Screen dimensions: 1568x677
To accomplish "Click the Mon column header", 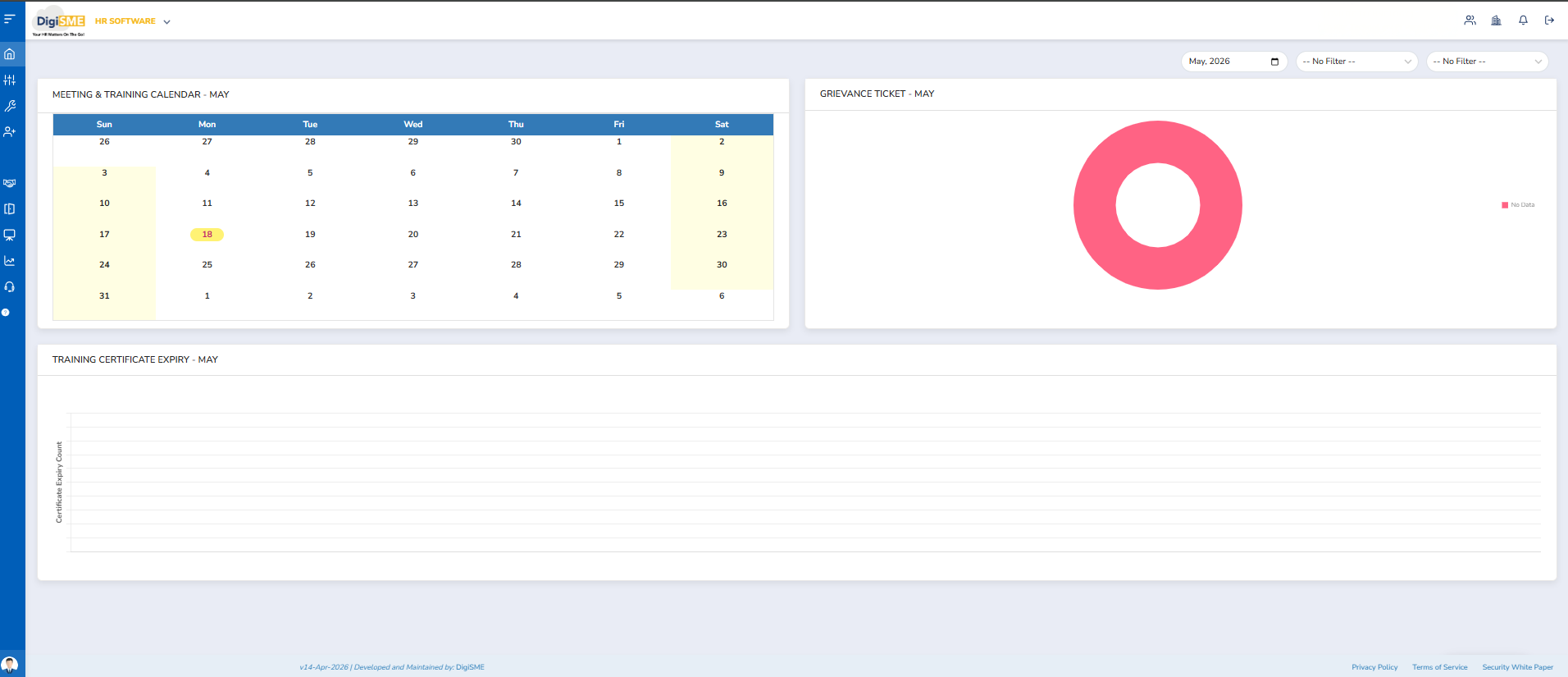I will pos(207,125).
